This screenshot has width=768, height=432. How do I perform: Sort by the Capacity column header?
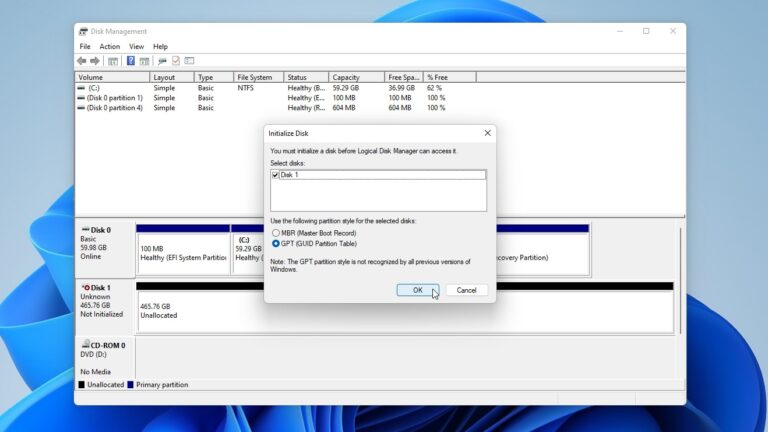pos(356,77)
